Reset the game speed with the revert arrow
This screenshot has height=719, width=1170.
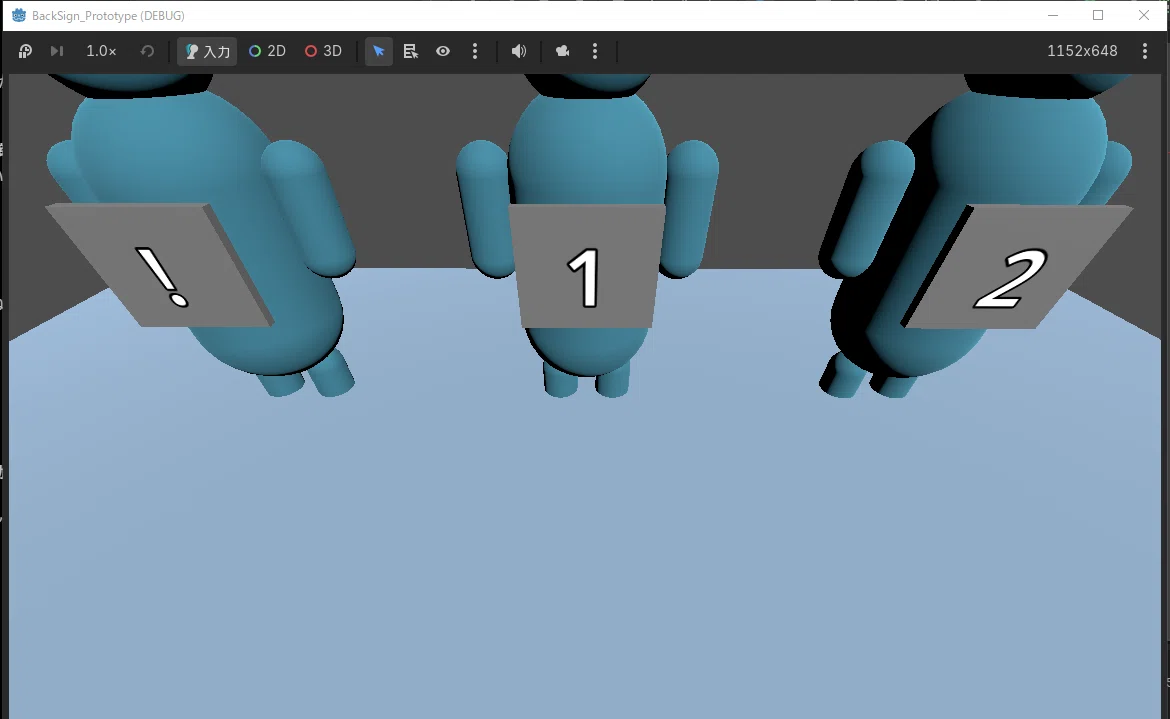[147, 51]
